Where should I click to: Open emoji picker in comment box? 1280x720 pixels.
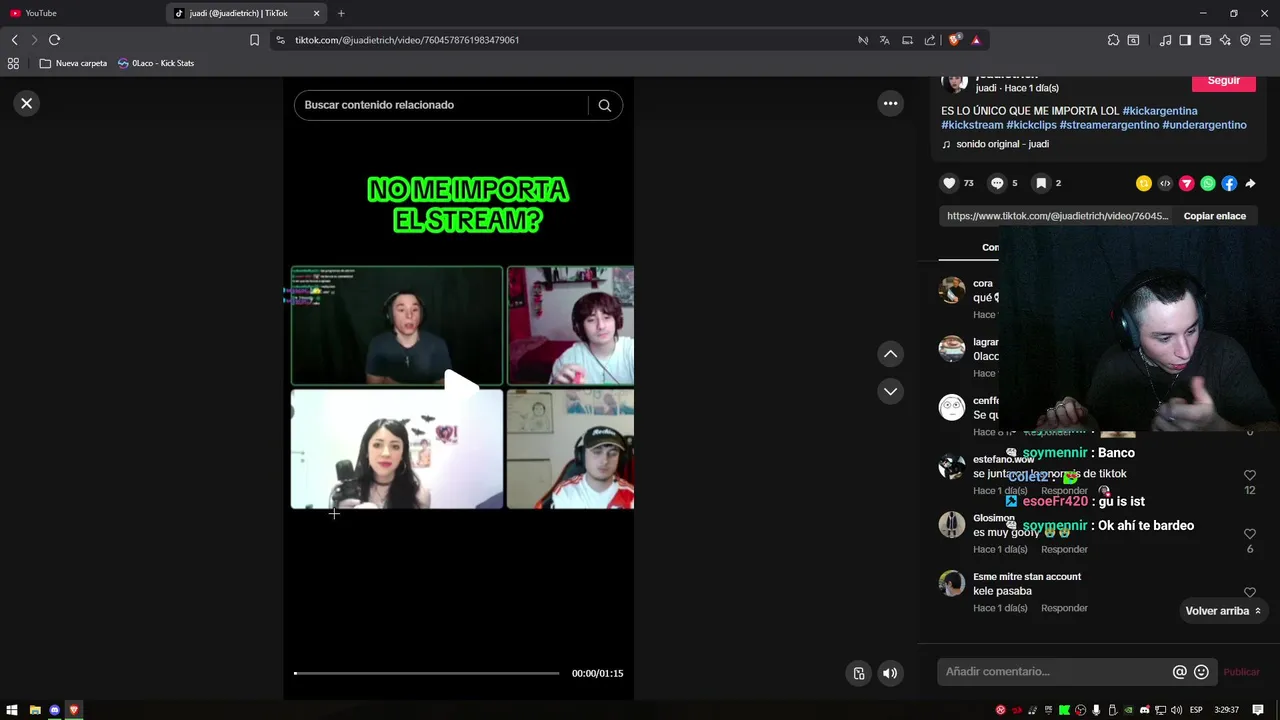[1201, 672]
